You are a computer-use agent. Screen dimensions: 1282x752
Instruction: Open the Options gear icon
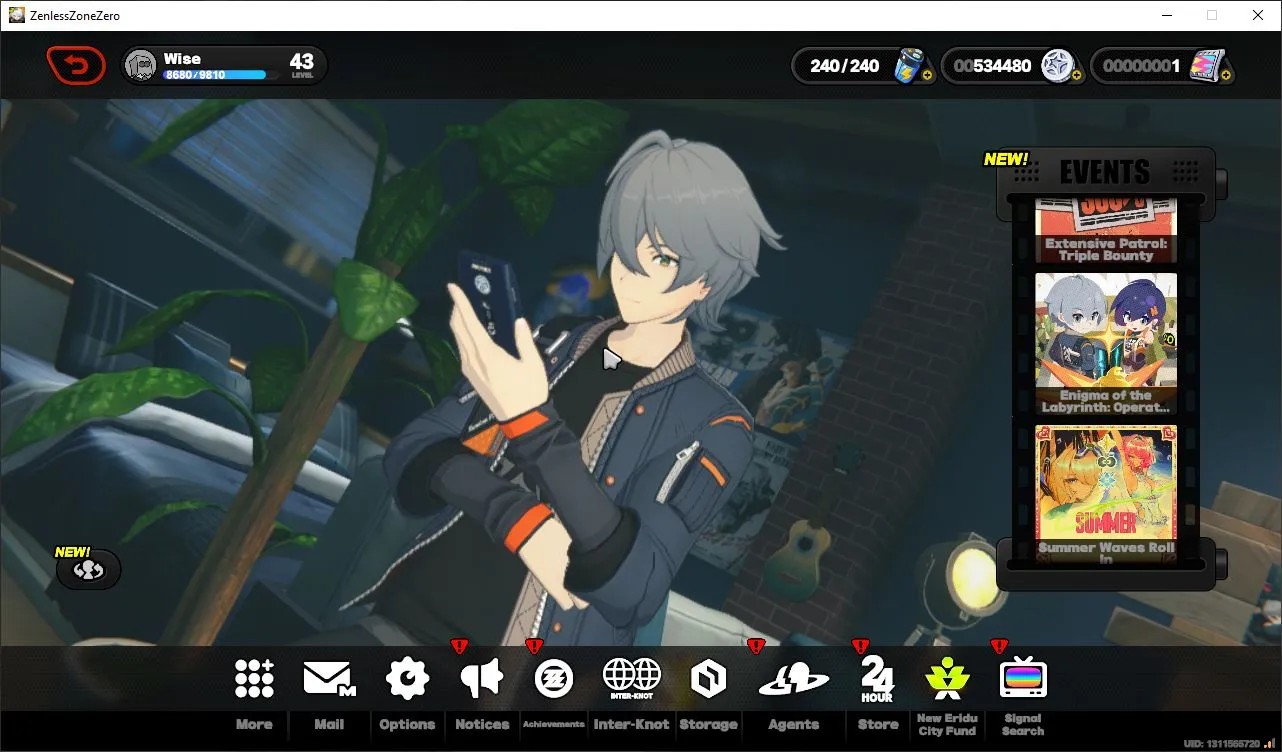click(x=407, y=679)
